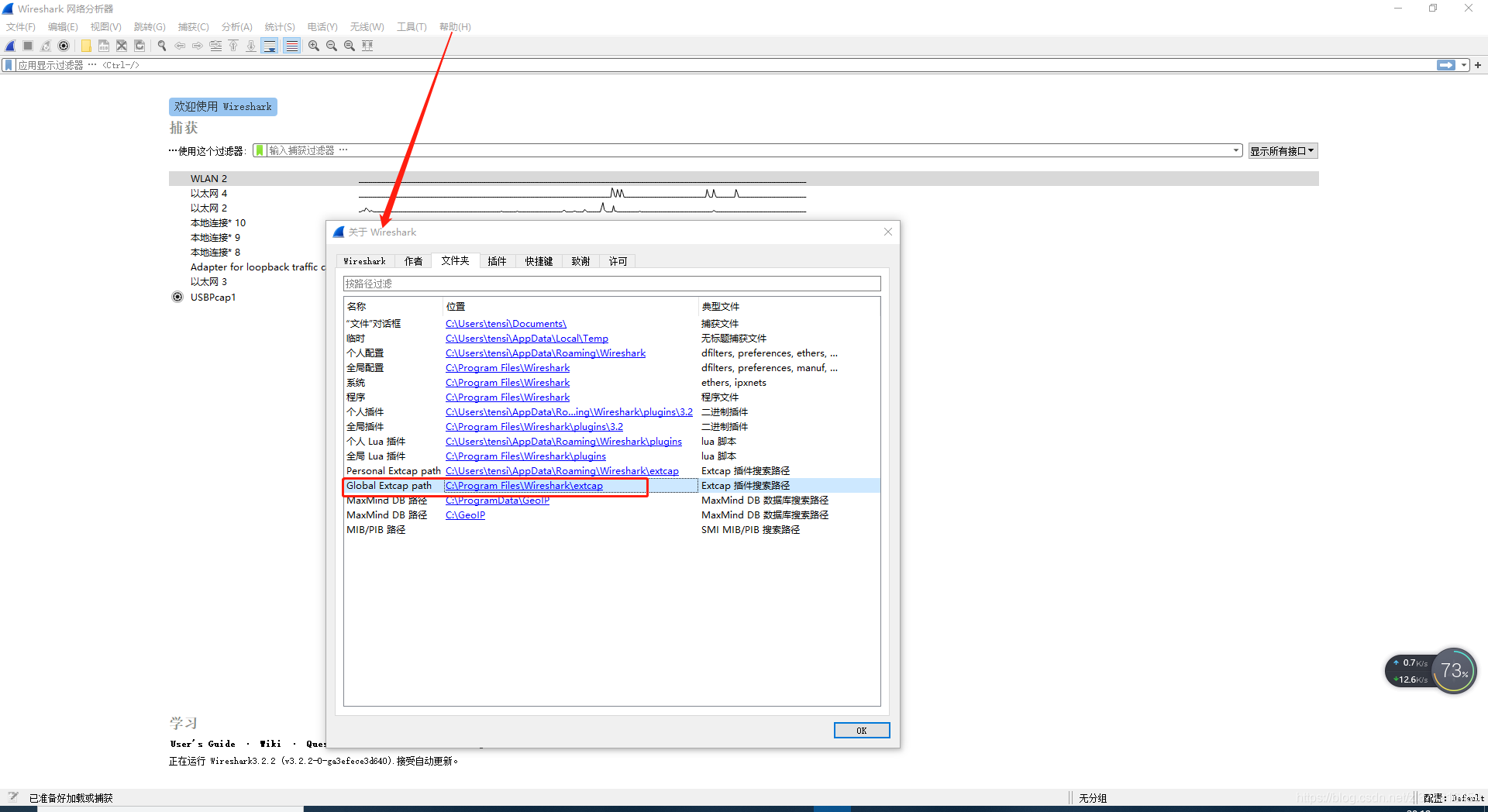This screenshot has height=812, width=1488.
Task: Open 统计(S) menu
Action: pyautogui.click(x=280, y=26)
